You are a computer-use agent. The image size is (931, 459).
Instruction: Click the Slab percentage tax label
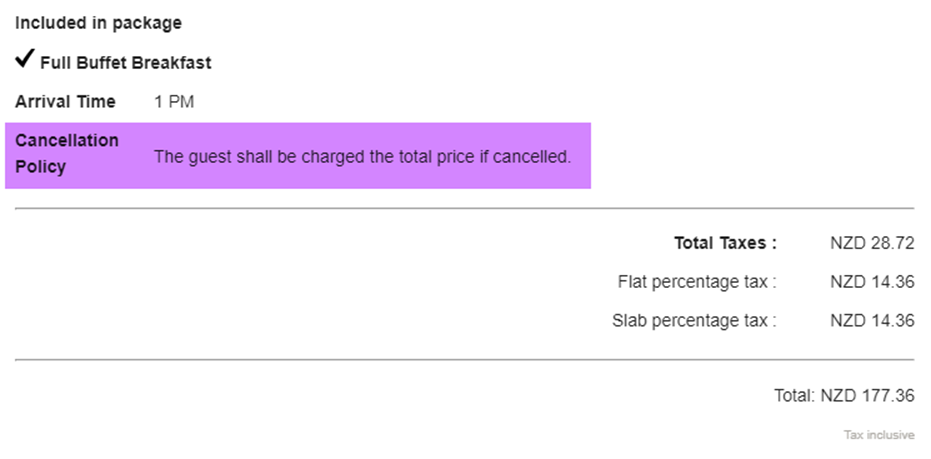(693, 321)
